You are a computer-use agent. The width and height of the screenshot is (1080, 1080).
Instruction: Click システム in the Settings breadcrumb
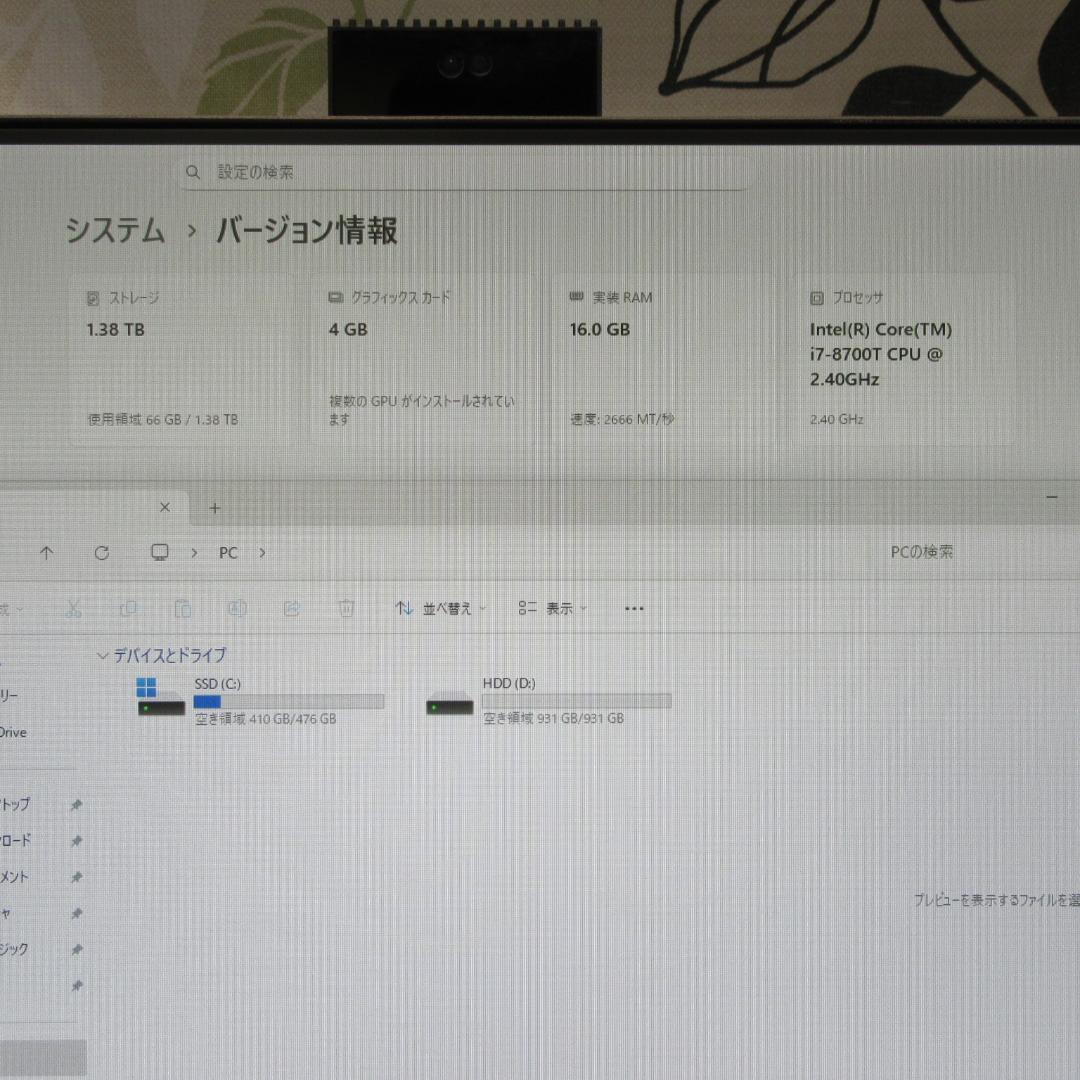point(114,231)
